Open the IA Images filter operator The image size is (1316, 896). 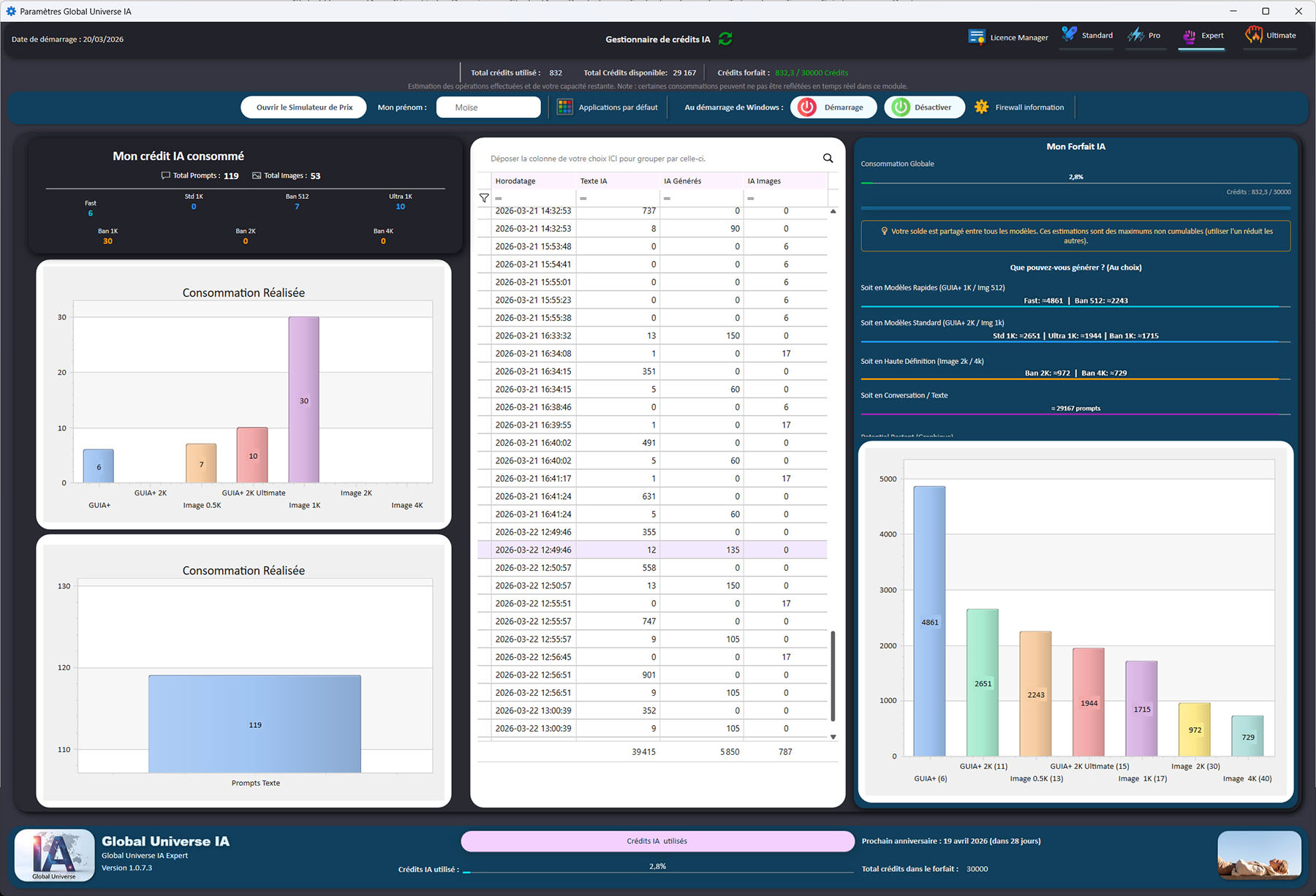tap(751, 199)
